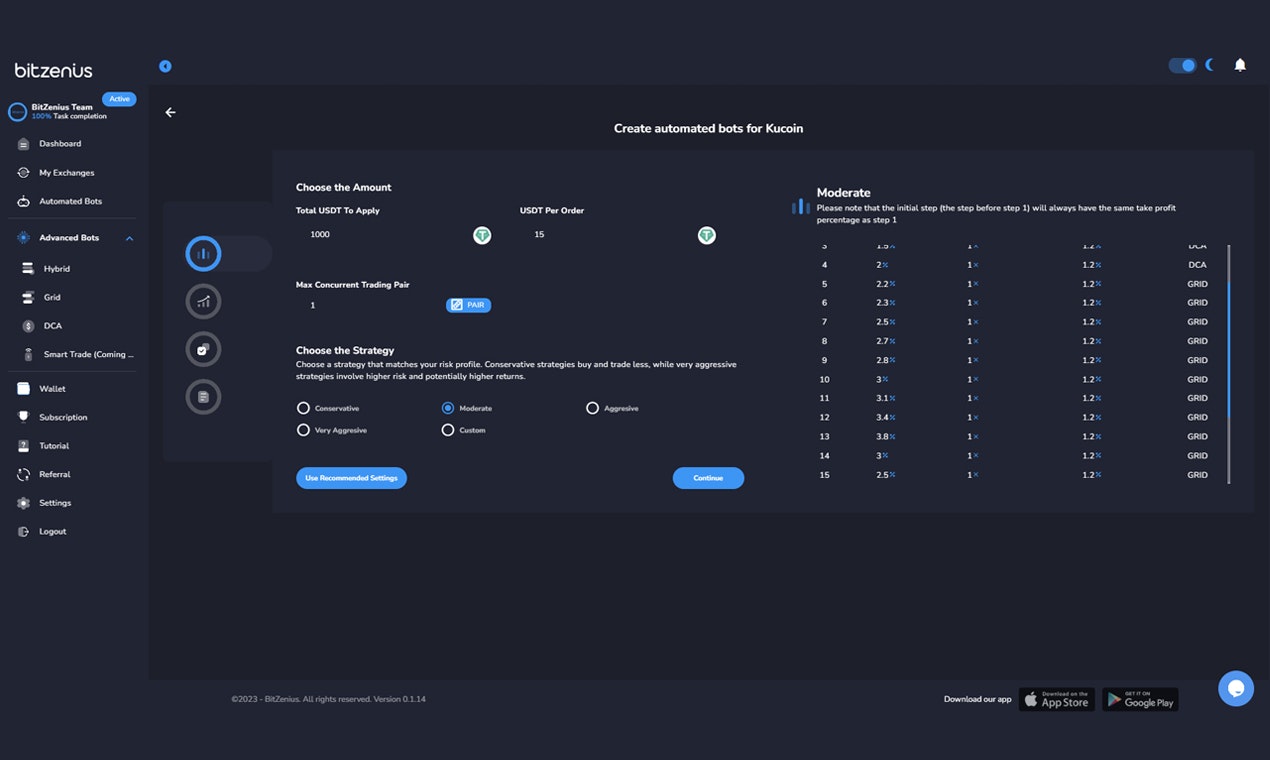The width and height of the screenshot is (1270, 760).
Task: Log out via the Logout item
Action: pos(53,531)
